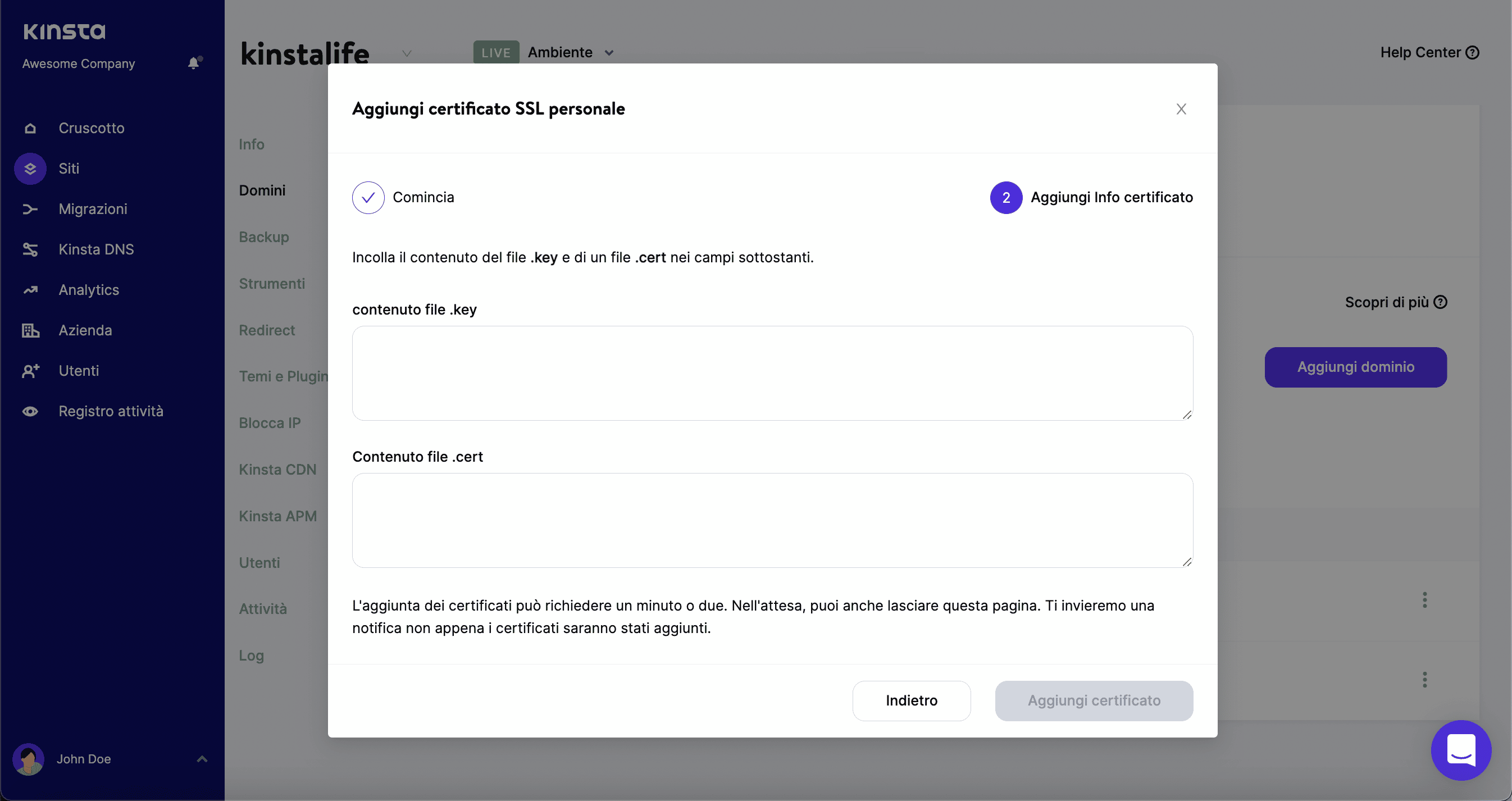The height and width of the screenshot is (801, 1512).
Task: Open the notification bell next to Awesome Company
Action: 194,63
